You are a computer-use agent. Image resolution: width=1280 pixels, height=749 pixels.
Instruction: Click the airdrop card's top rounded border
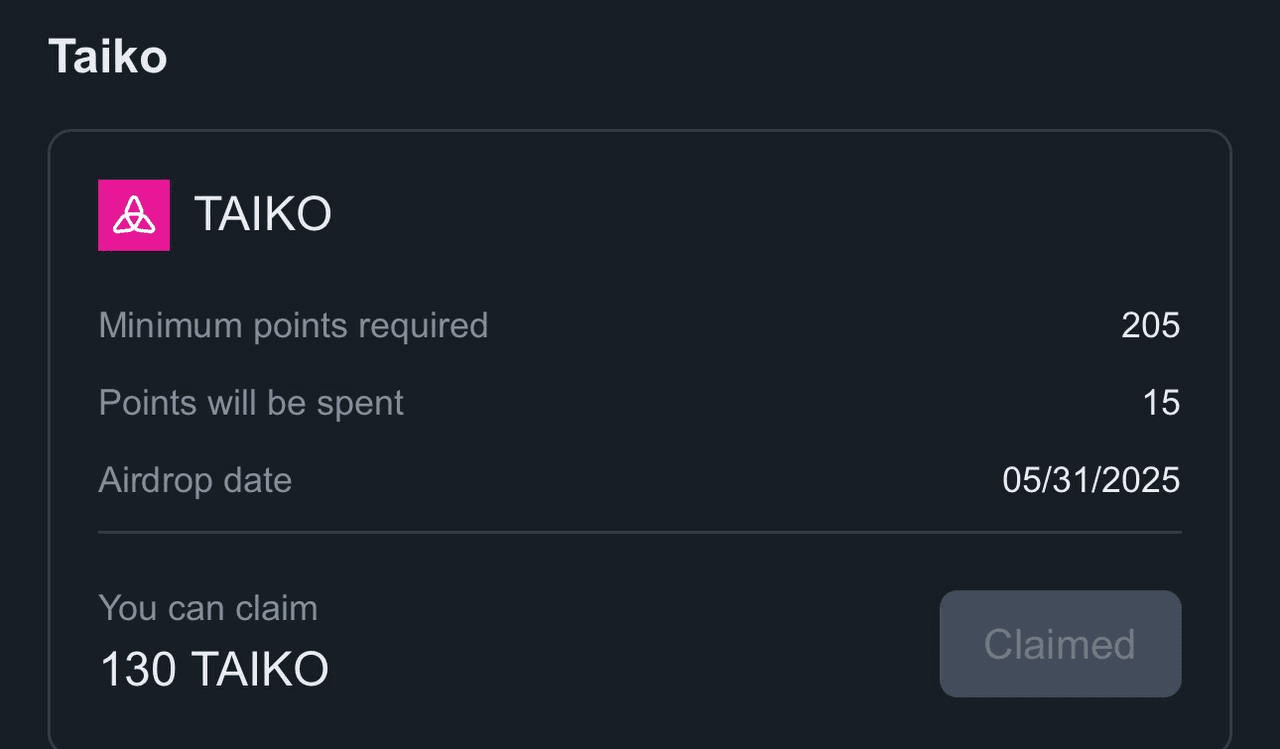pyautogui.click(x=640, y=131)
